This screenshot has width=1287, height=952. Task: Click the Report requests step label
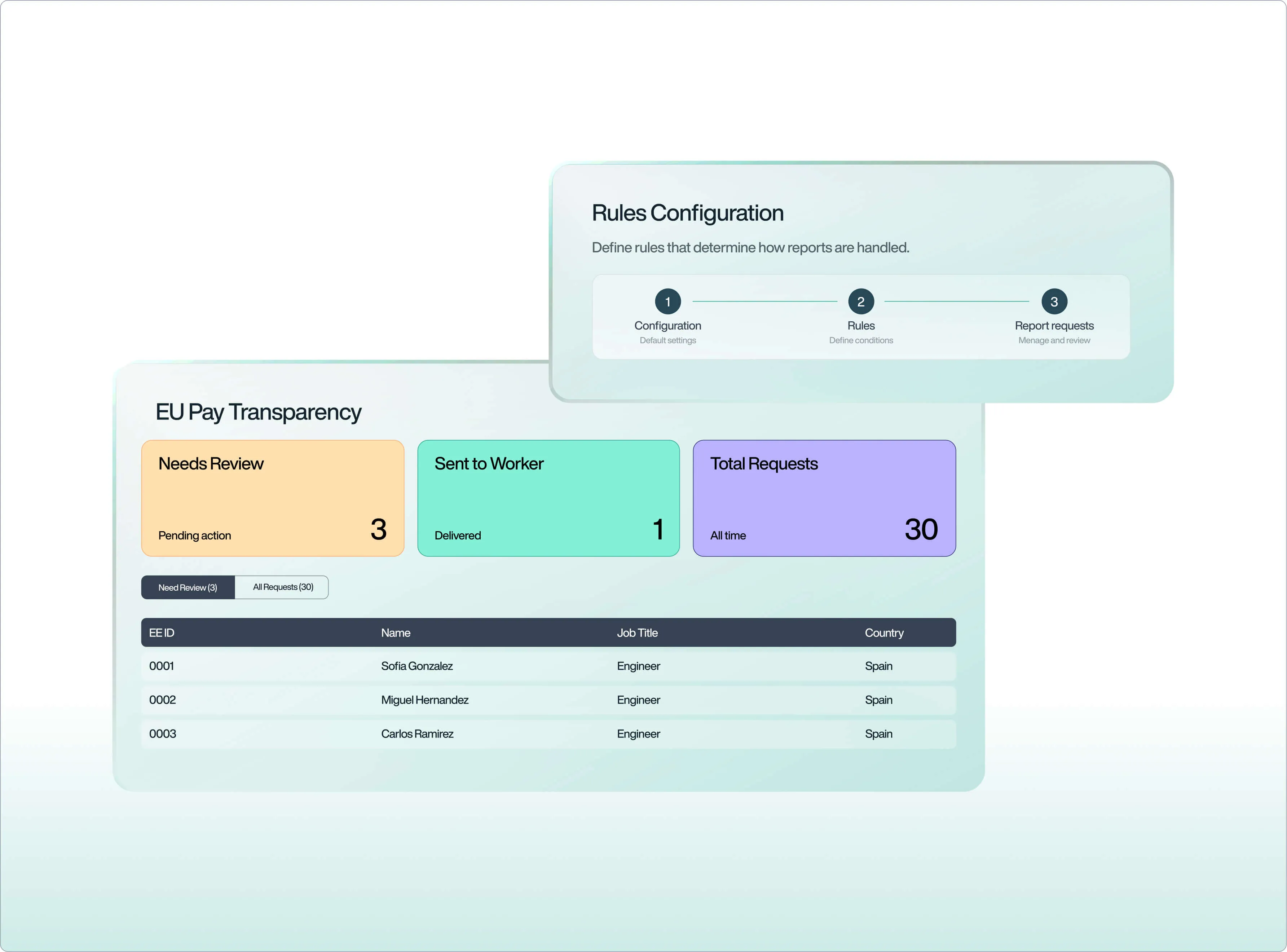click(1054, 326)
